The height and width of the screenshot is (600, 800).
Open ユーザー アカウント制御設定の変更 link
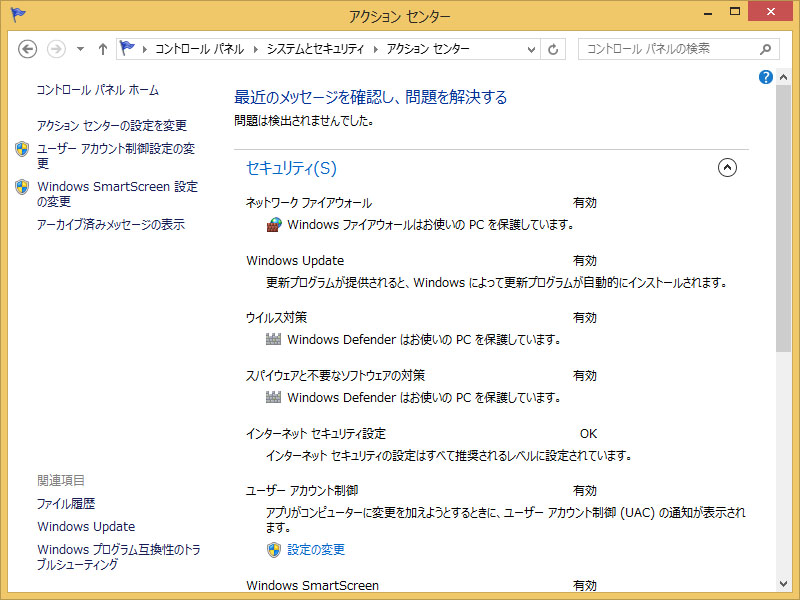[x=116, y=156]
